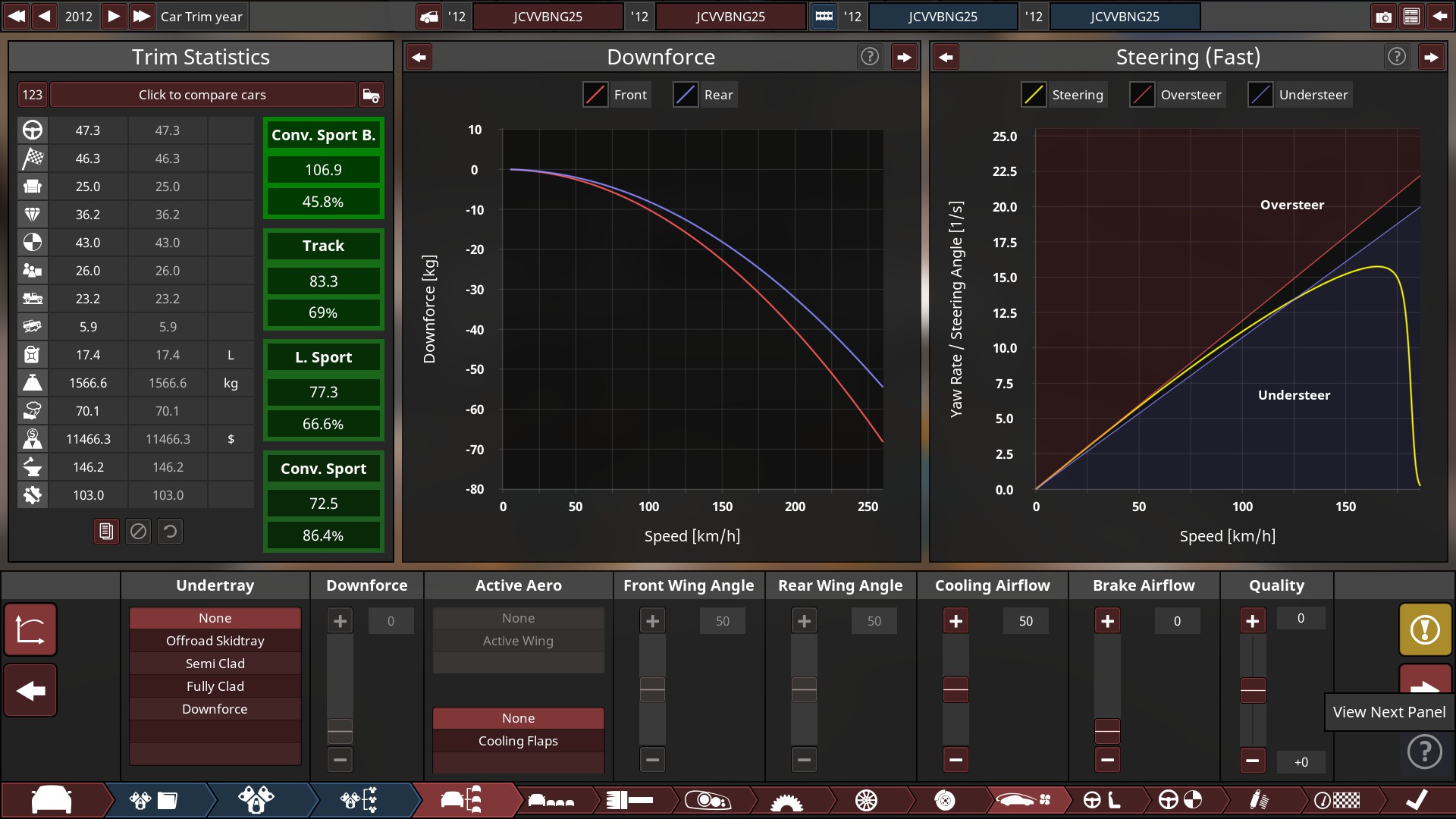Open the body variants tab icon

click(551, 800)
